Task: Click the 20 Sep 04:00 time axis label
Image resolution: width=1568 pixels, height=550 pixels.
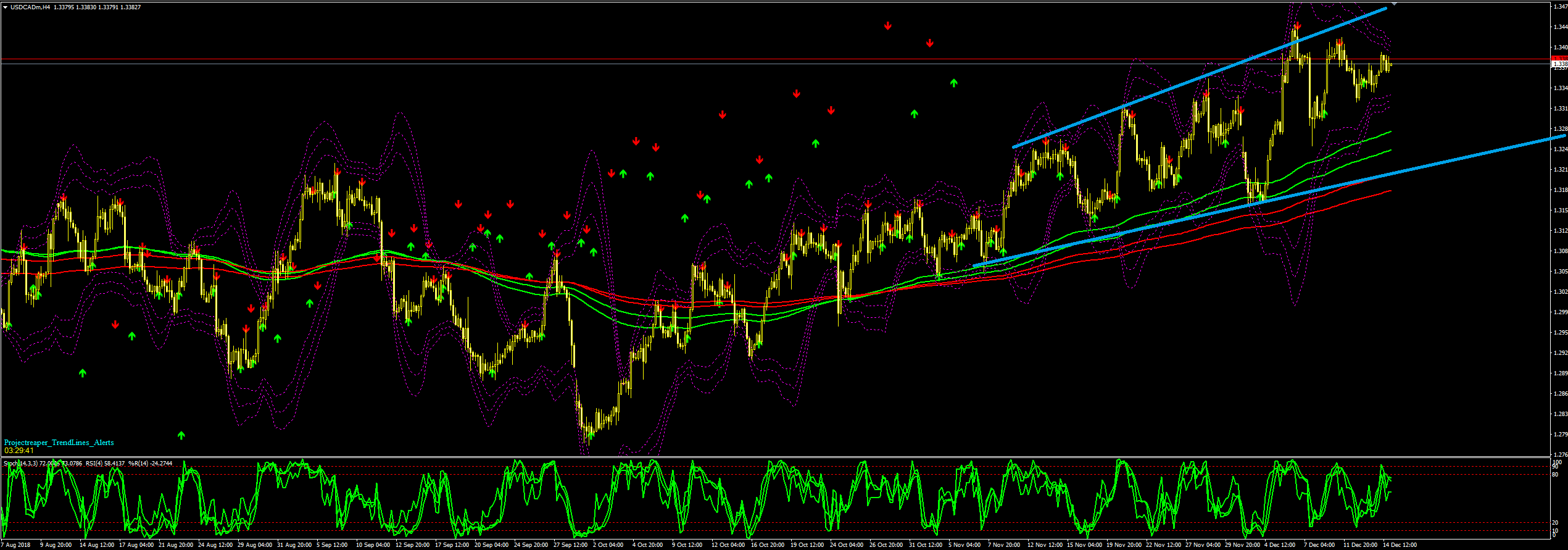Action: [492, 545]
